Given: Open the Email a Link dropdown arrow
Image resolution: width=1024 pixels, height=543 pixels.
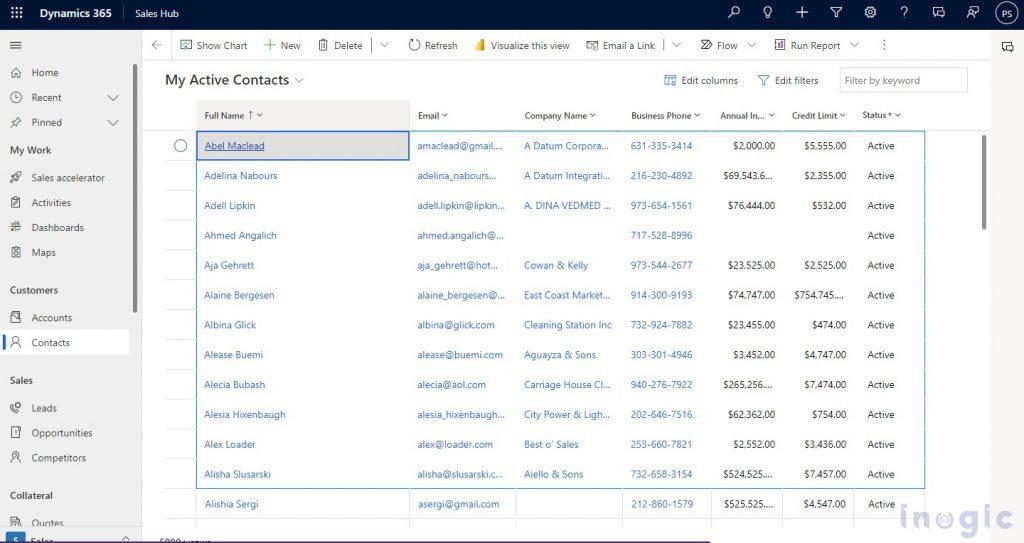Looking at the screenshot, I should (x=677, y=45).
